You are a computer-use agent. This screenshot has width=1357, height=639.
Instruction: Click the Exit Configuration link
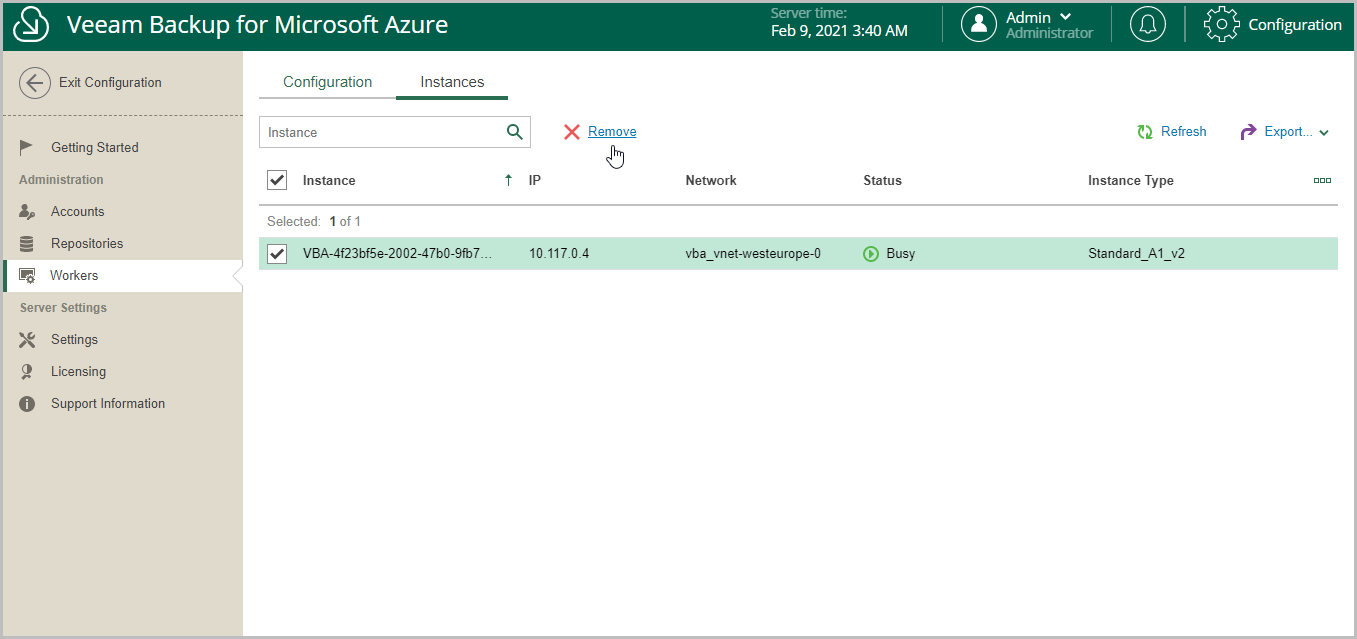pyautogui.click(x=110, y=83)
